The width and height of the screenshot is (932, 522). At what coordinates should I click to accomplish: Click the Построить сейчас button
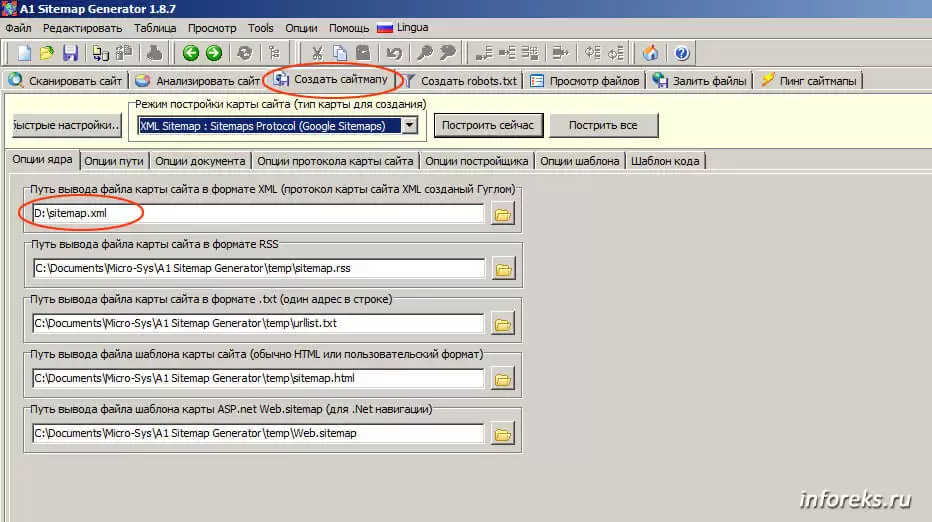[x=490, y=125]
